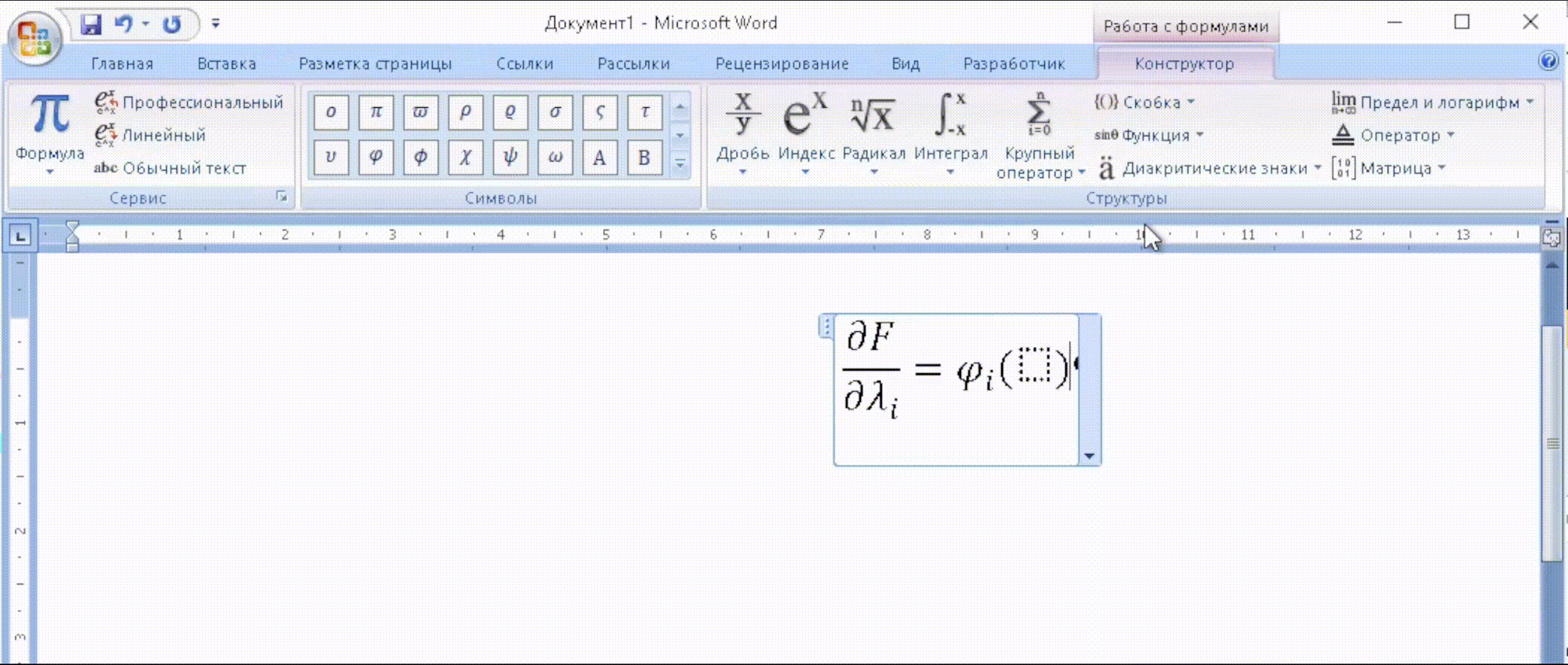Open the Интеграл structures menu

click(951, 134)
